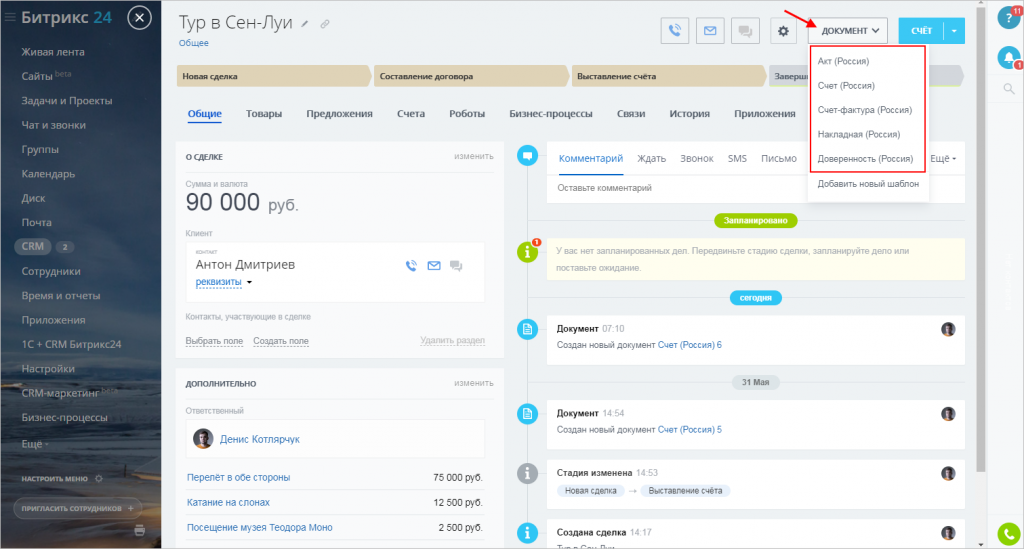Switch to the Товары tab
This screenshot has width=1024, height=549.
264,114
